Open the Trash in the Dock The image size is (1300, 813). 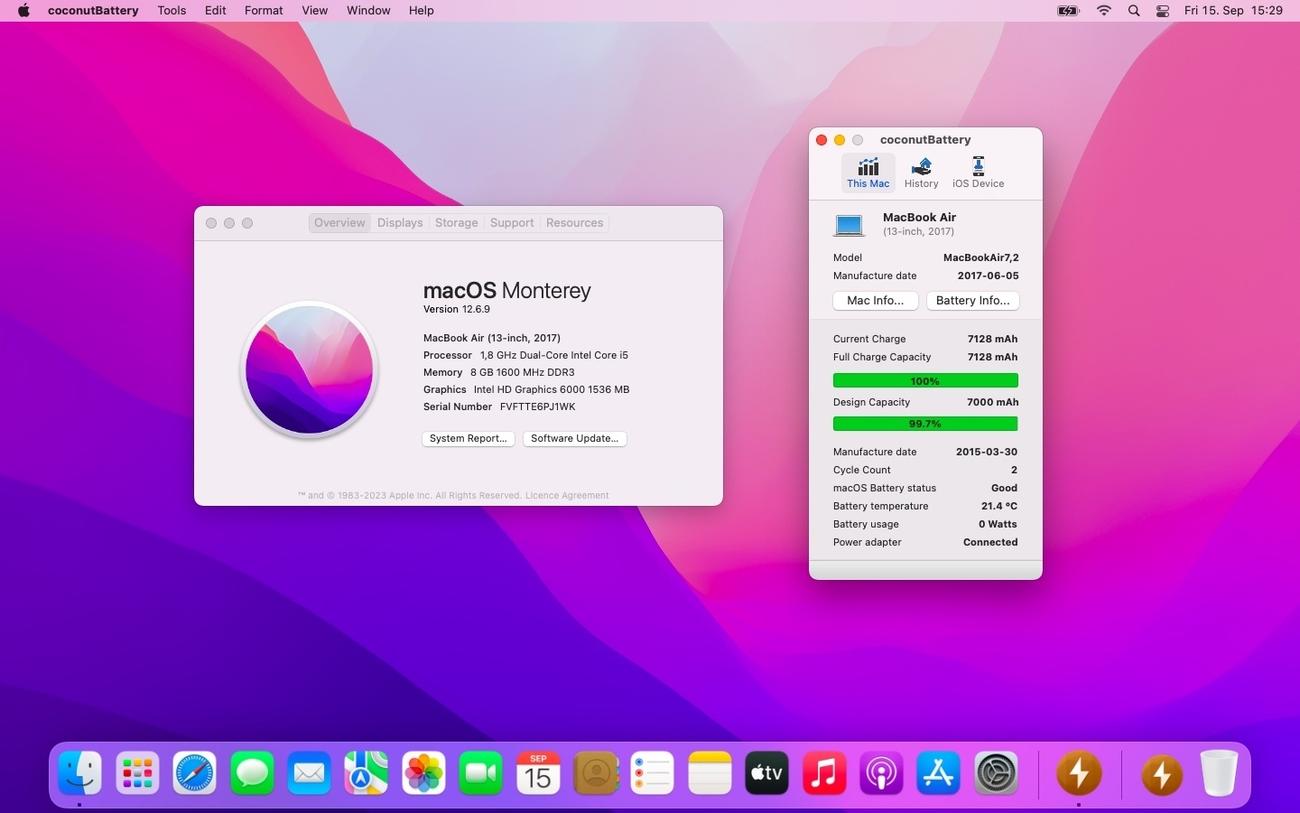tap(1219, 773)
